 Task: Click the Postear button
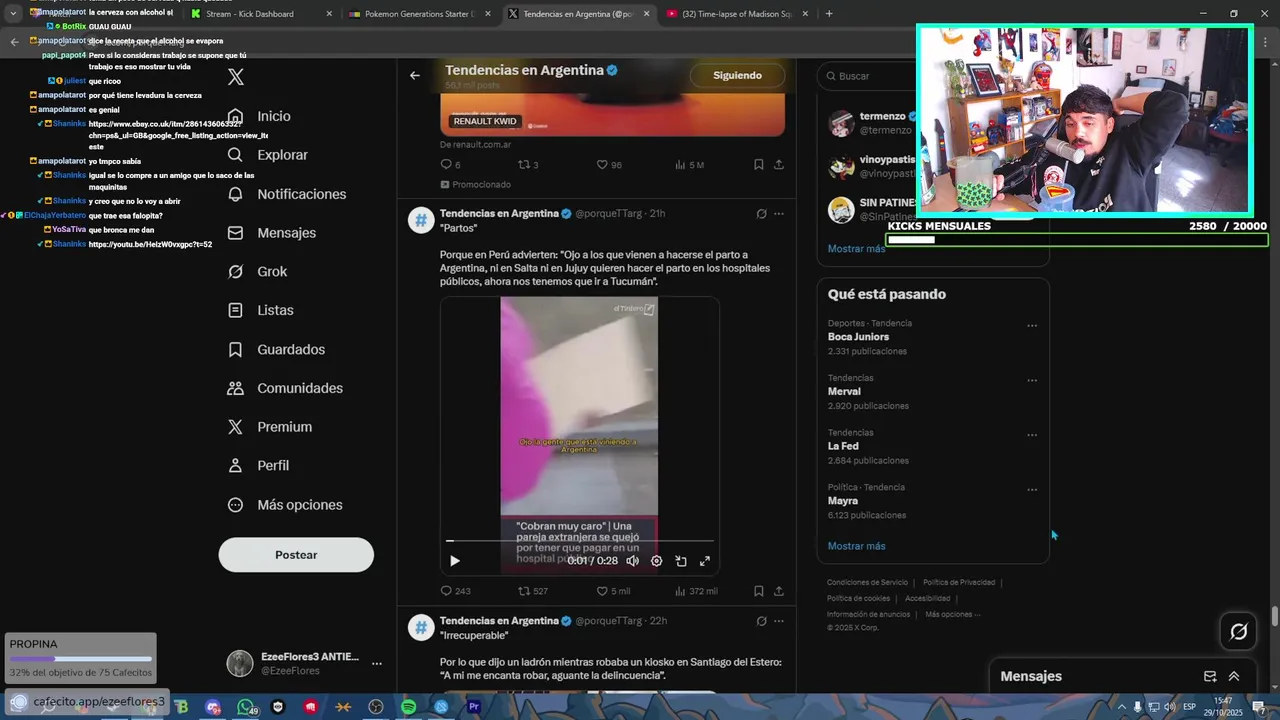coord(296,555)
